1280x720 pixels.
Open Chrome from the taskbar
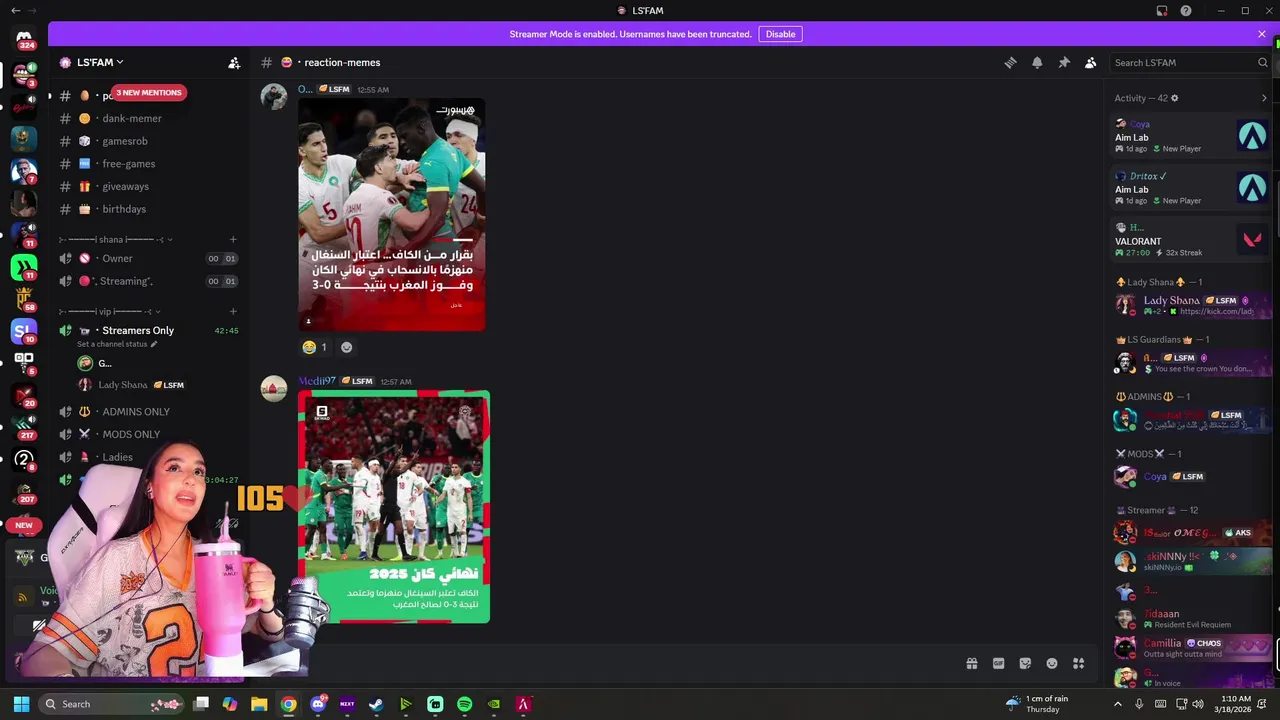[288, 704]
